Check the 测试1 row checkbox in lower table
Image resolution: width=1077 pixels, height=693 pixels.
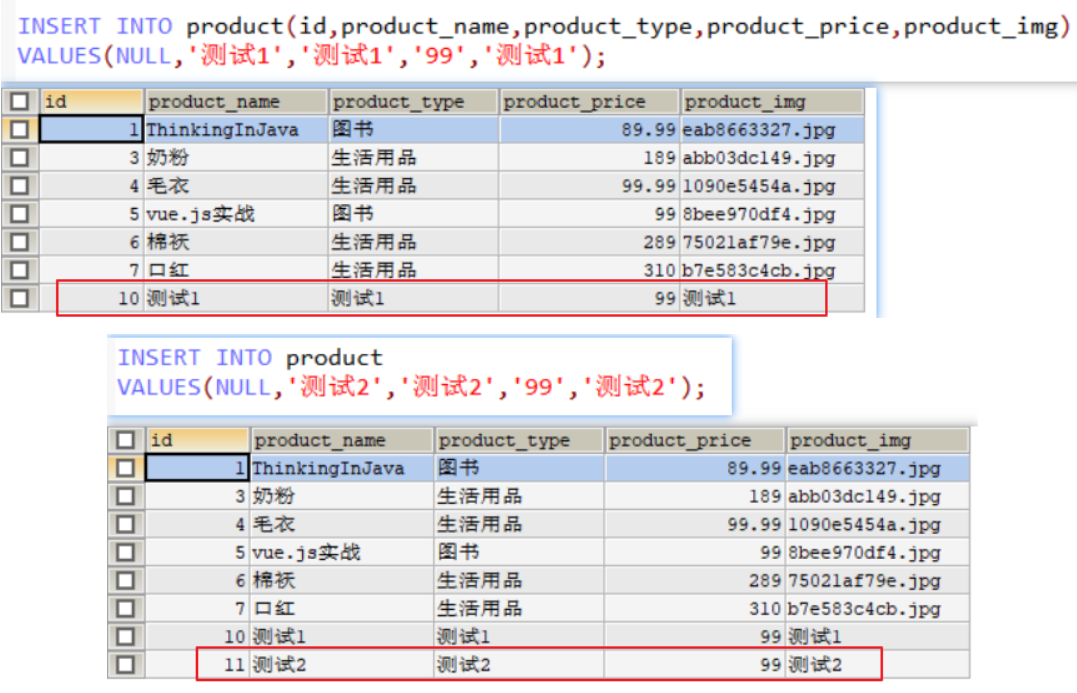tap(125, 637)
